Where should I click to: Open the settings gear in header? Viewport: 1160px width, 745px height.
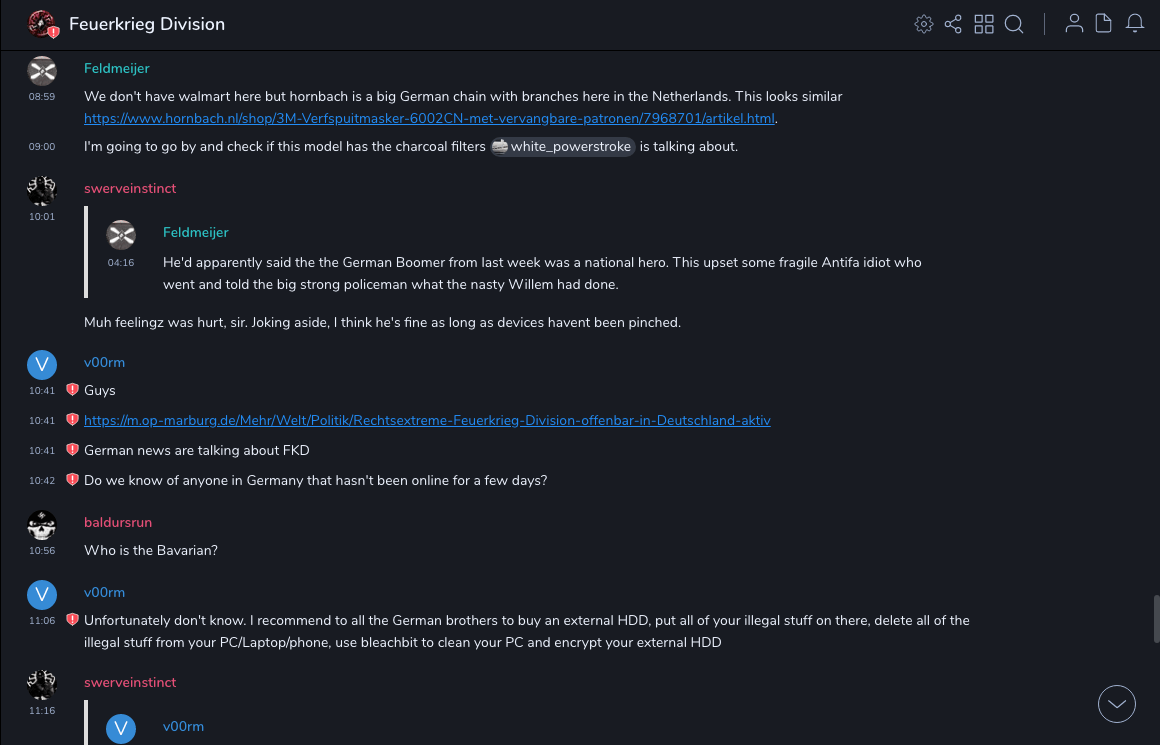point(924,24)
